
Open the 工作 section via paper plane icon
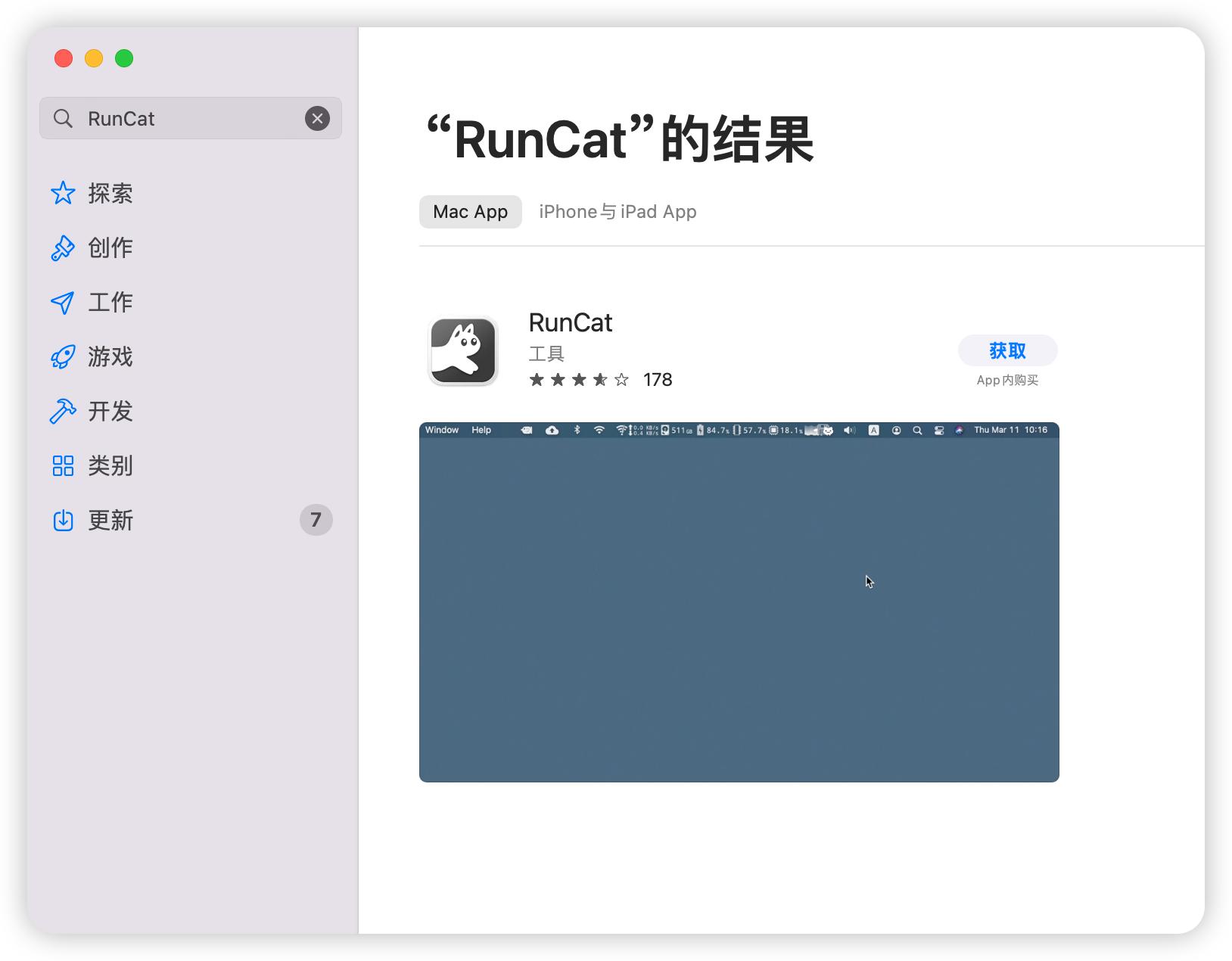pyautogui.click(x=63, y=302)
